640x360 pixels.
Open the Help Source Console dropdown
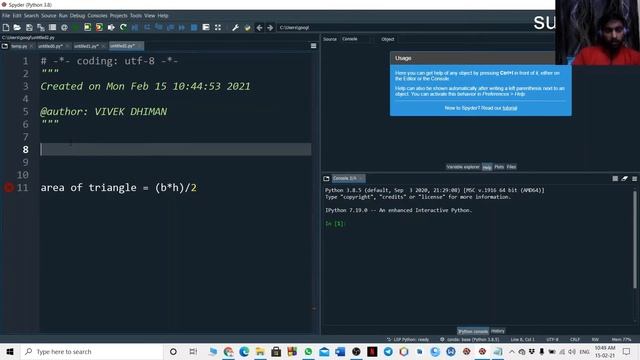point(356,39)
